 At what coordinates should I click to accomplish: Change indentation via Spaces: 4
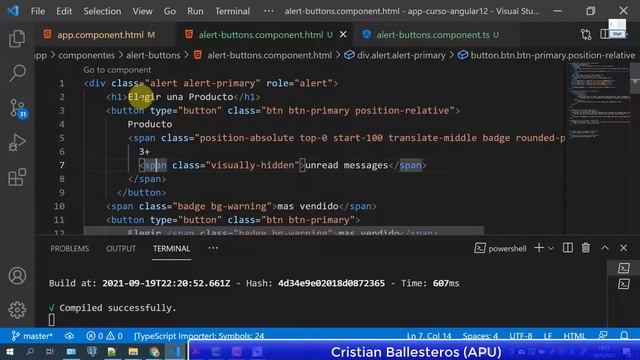click(480, 336)
